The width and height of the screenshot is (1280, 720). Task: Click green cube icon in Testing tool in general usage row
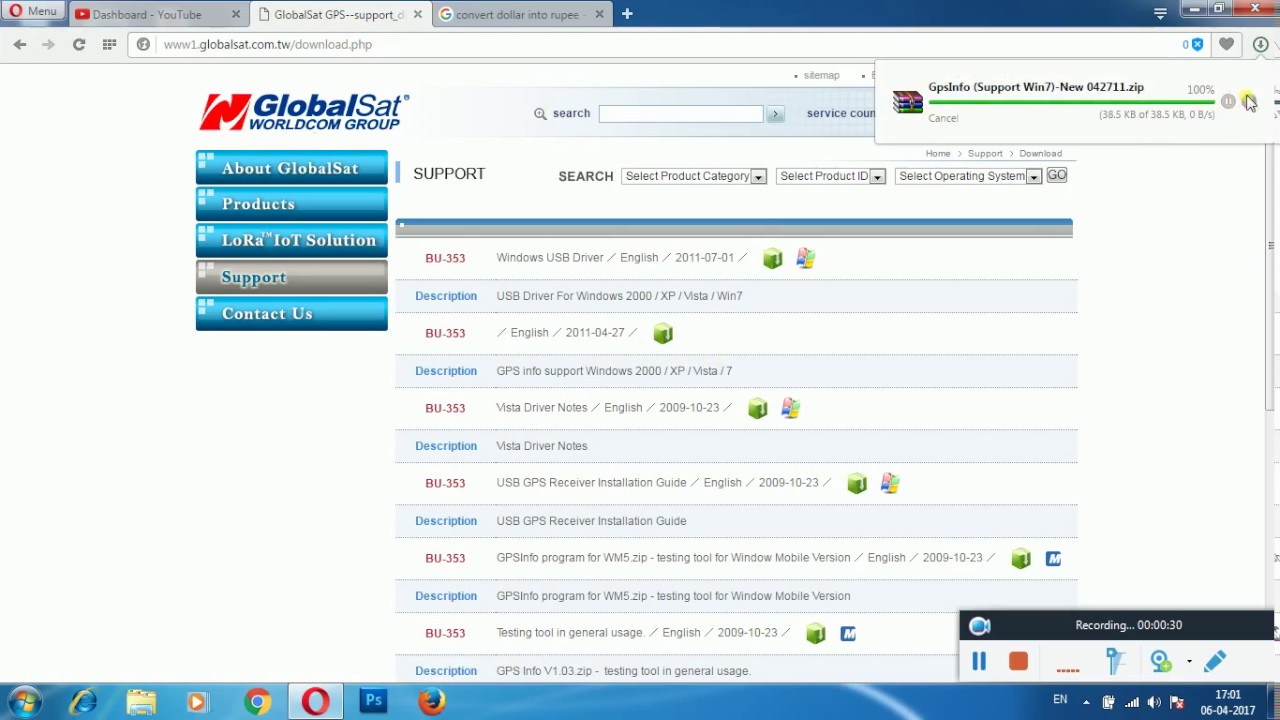(x=815, y=634)
